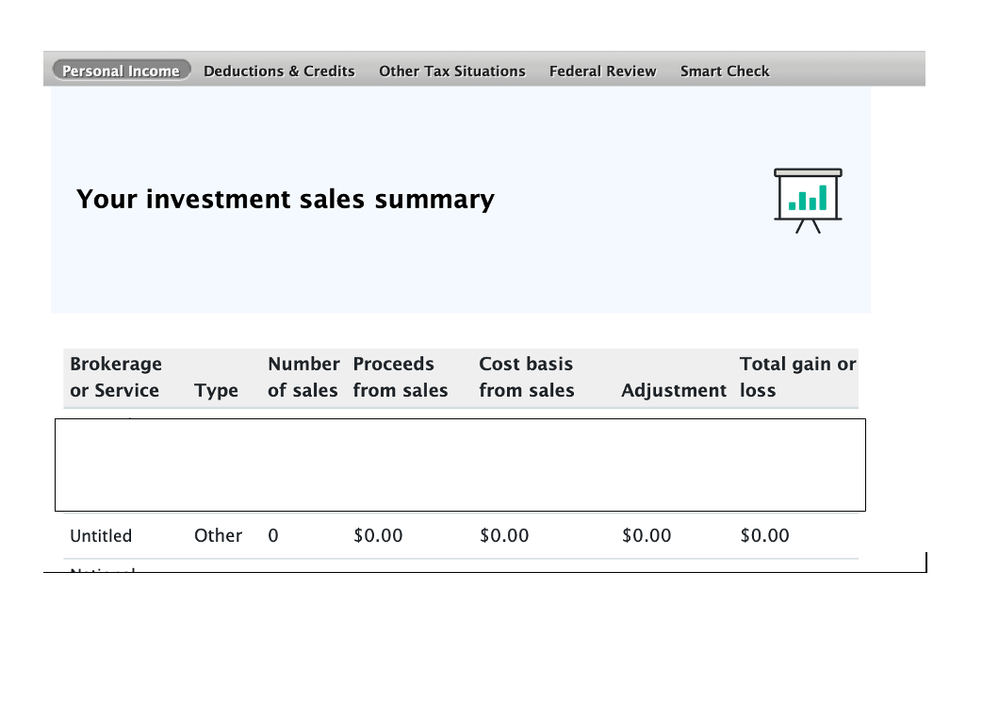Click the Untitled row's cost basis $0.00
The image size is (999, 701).
coord(504,536)
